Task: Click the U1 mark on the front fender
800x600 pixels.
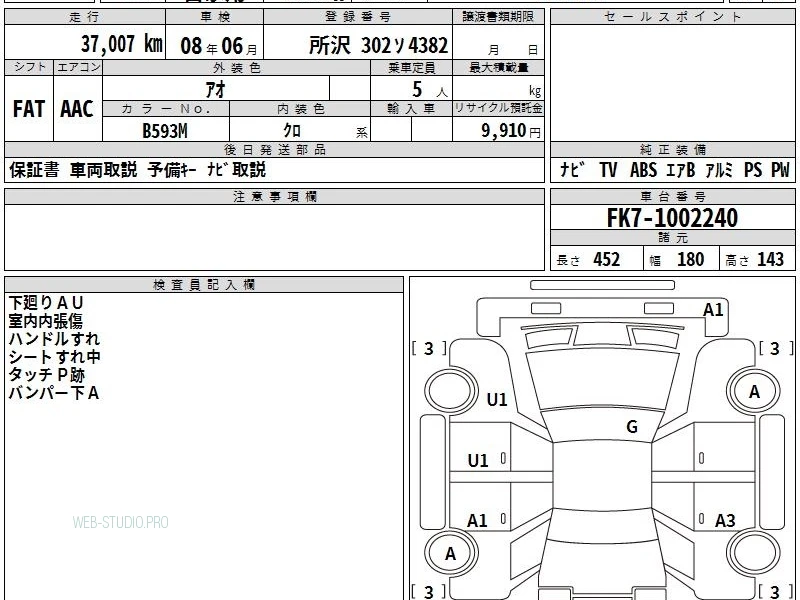Action: (x=497, y=399)
